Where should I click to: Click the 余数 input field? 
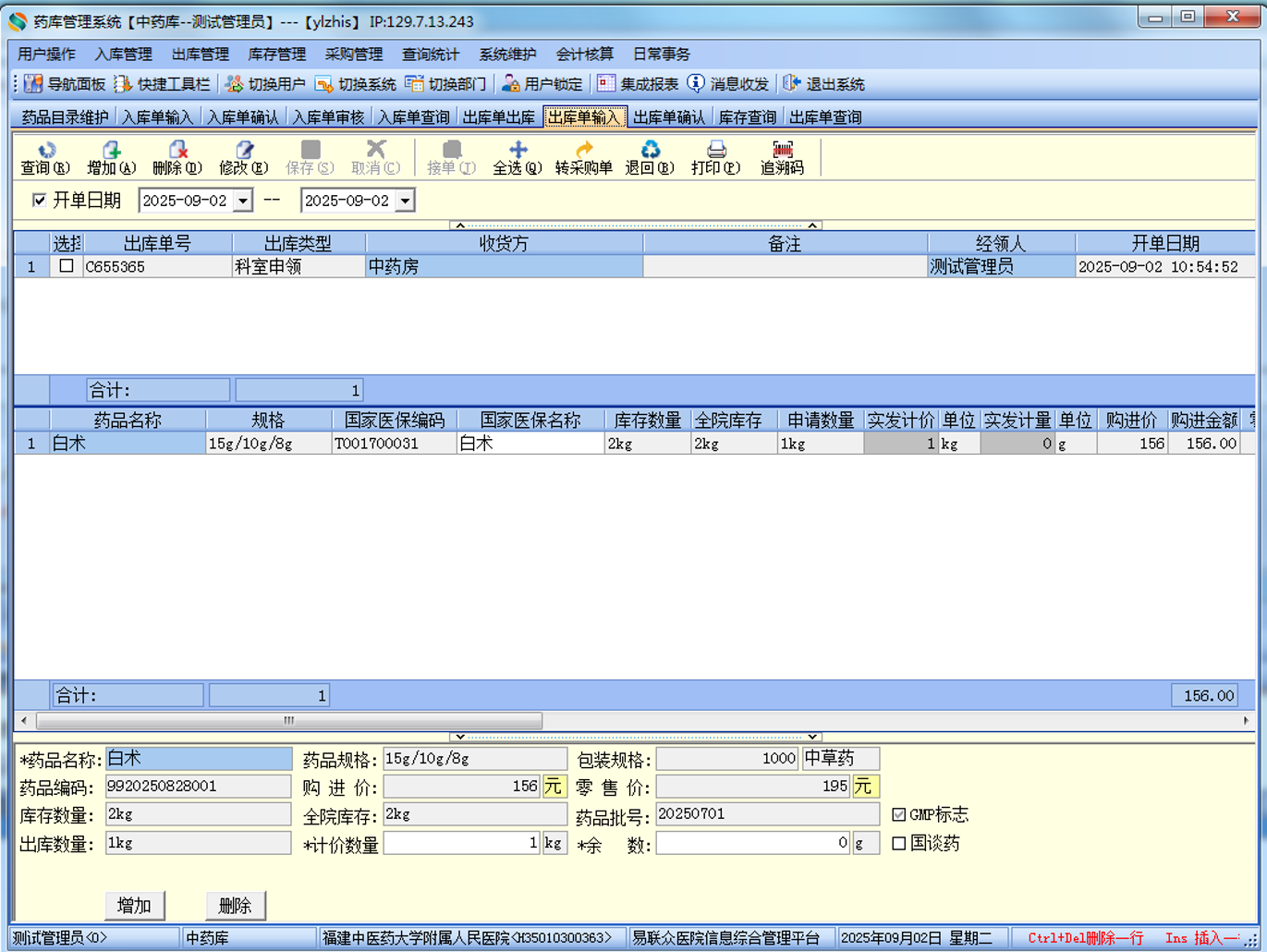[753, 843]
